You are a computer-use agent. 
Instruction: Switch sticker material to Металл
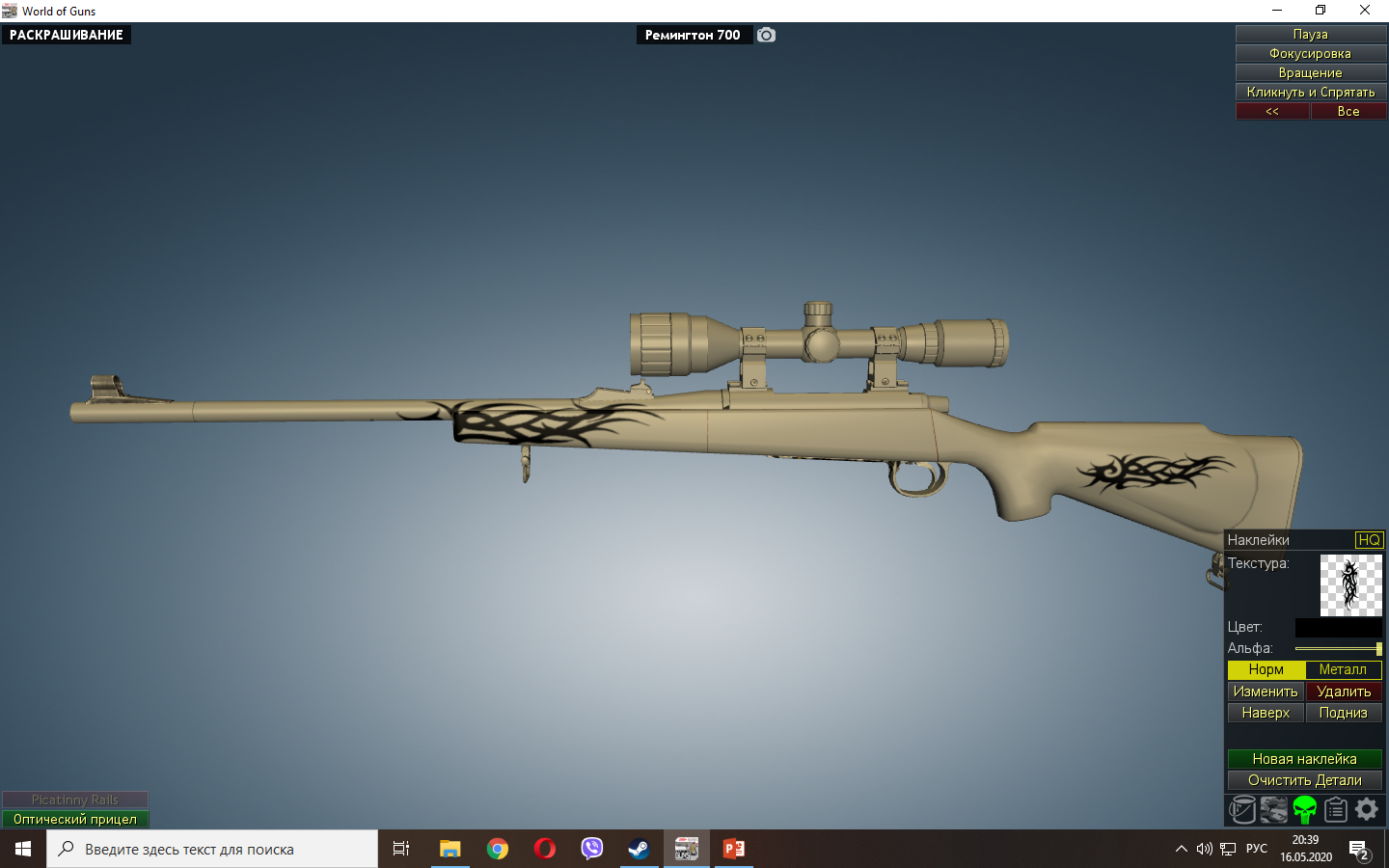point(1343,669)
